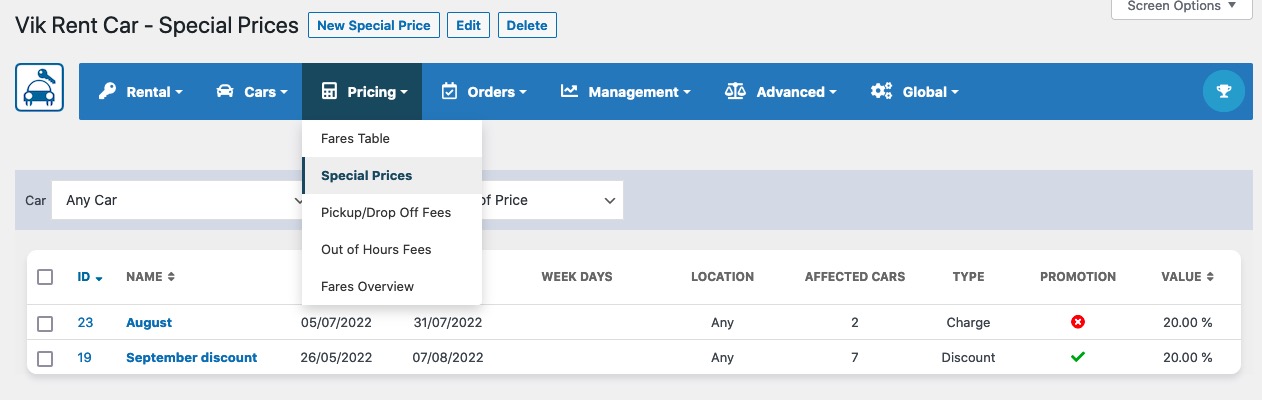The height and width of the screenshot is (400, 1262).
Task: Open the Advanced menu
Action: tap(781, 91)
